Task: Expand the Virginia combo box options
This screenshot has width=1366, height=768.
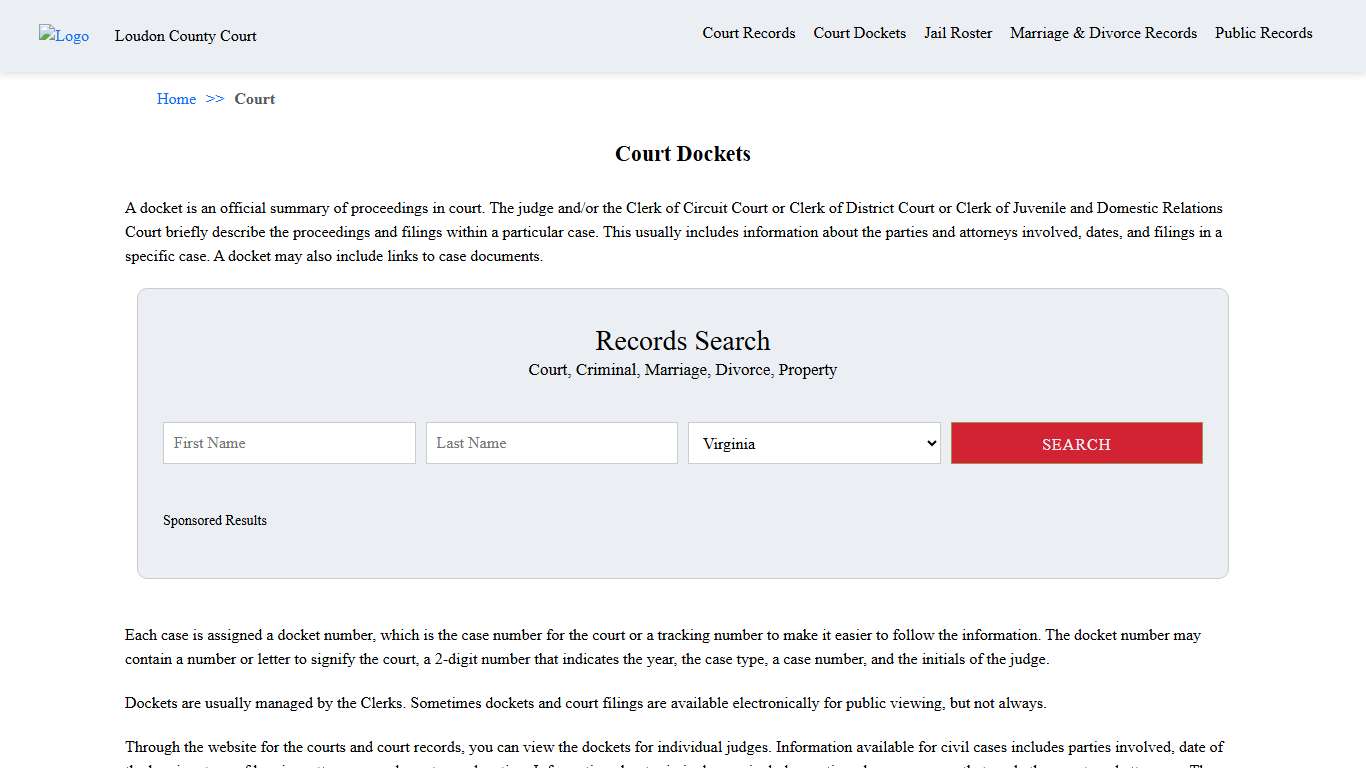Action: (x=813, y=443)
